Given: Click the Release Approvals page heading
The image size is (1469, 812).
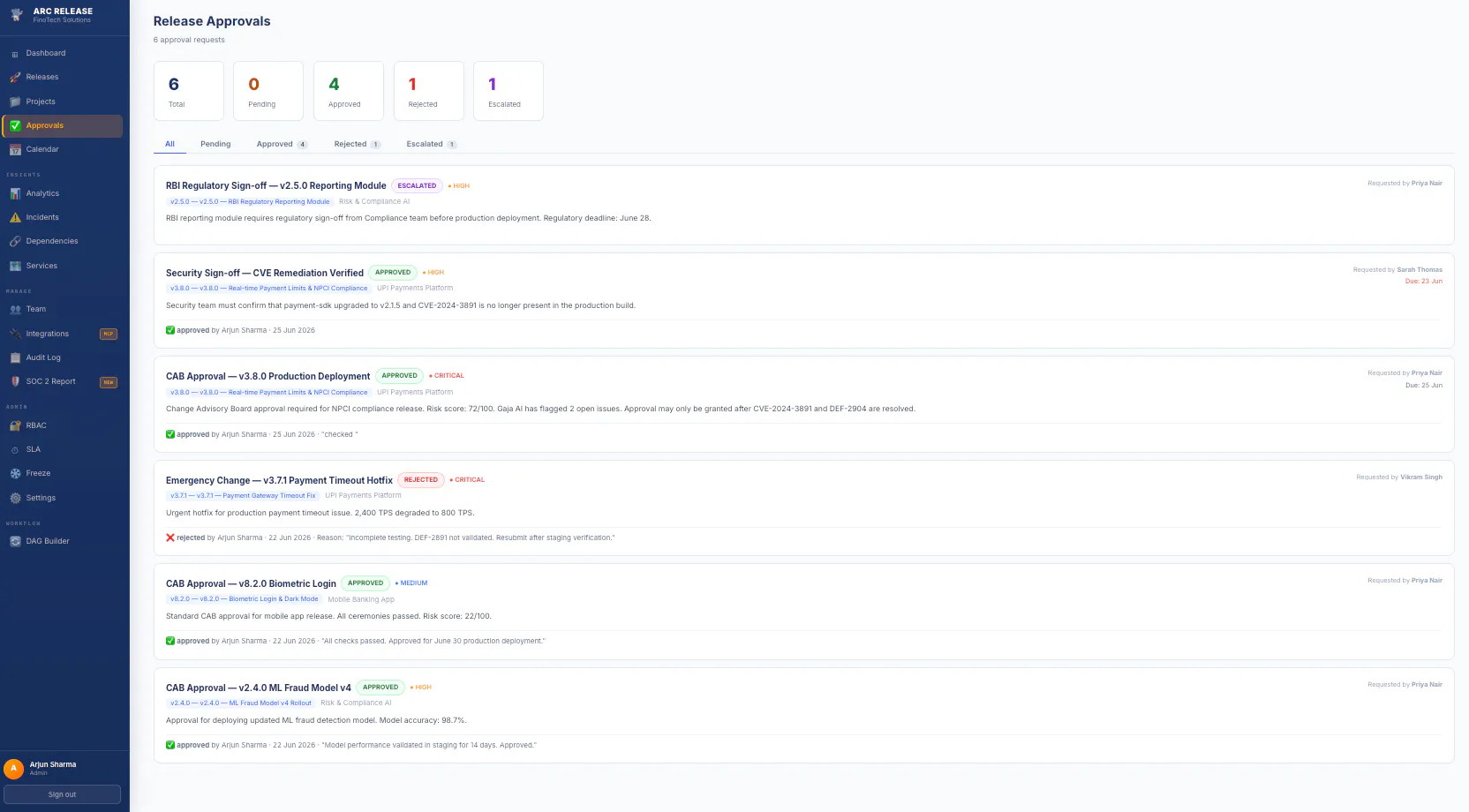Looking at the screenshot, I should 212,21.
